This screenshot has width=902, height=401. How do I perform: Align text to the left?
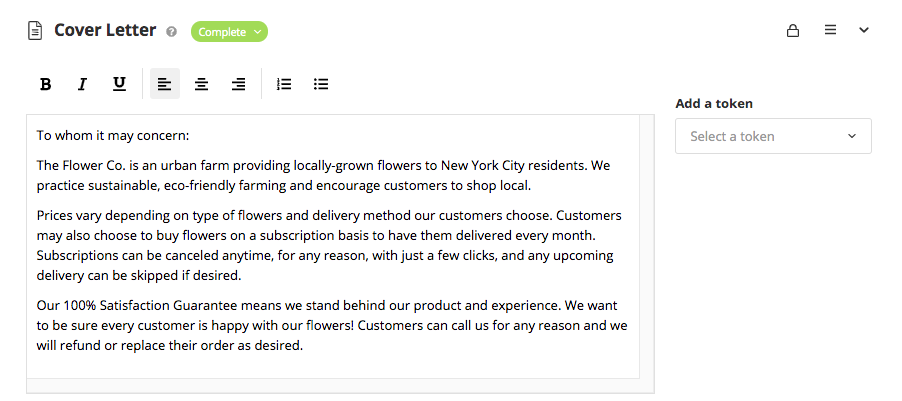pyautogui.click(x=165, y=84)
